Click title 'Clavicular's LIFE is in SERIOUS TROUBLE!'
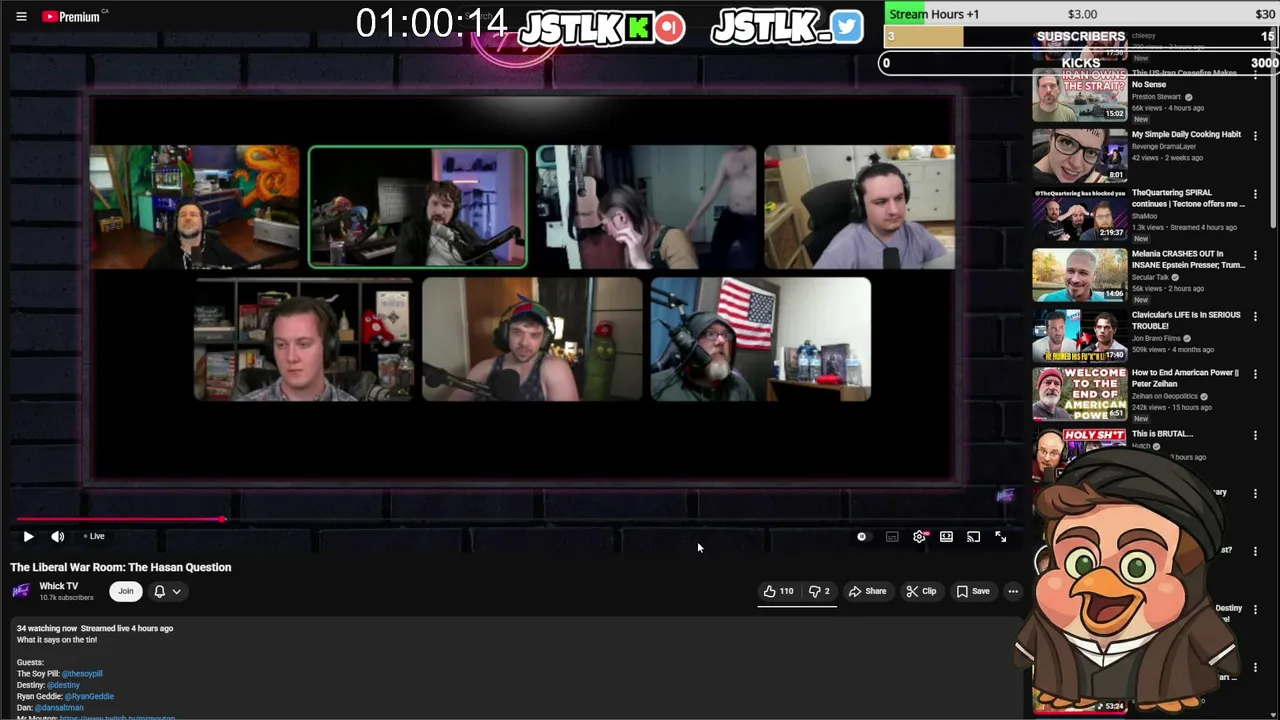 (x=1186, y=320)
